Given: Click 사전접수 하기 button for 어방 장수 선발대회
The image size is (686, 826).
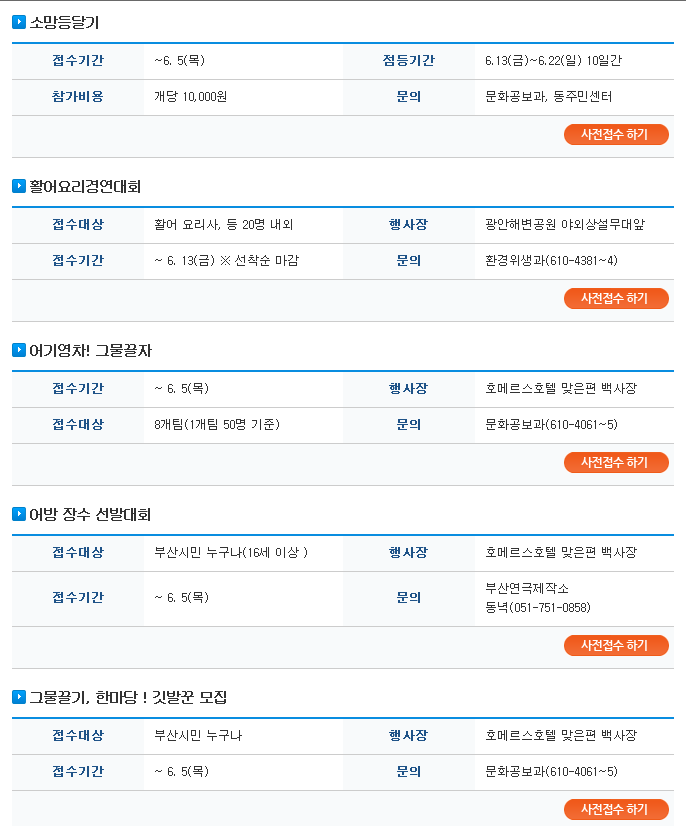Looking at the screenshot, I should [616, 645].
